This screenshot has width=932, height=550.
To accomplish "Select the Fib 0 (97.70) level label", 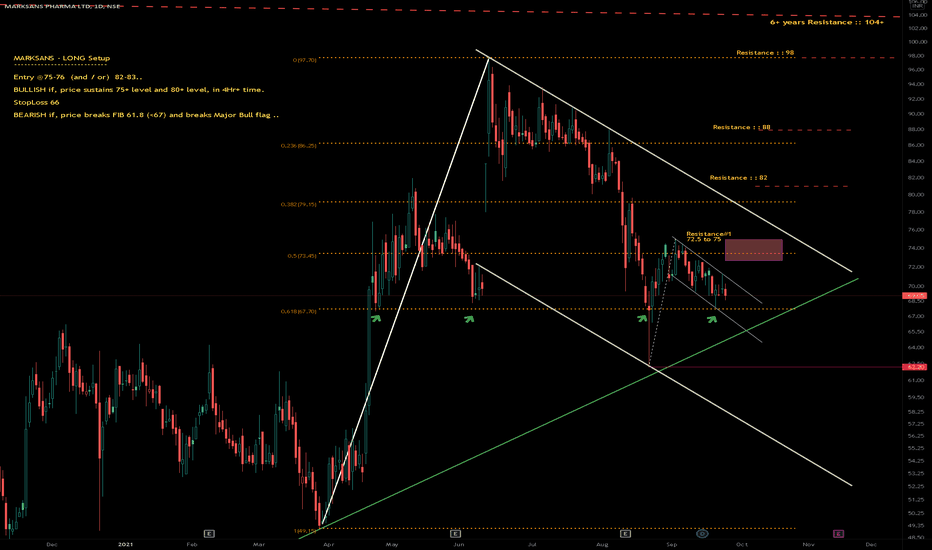I will [x=304, y=60].
